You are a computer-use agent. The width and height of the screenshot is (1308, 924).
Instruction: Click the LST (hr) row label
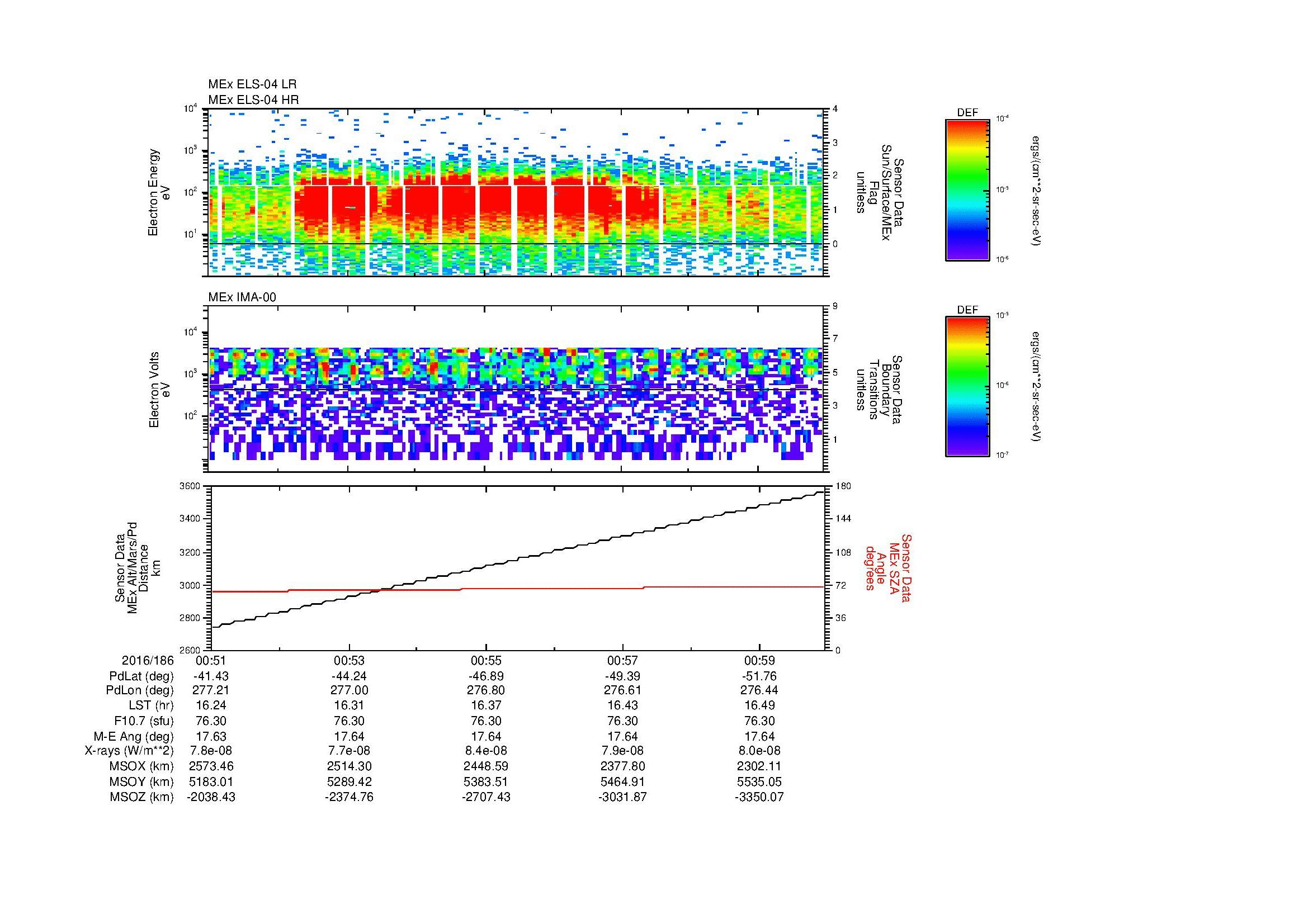point(151,705)
